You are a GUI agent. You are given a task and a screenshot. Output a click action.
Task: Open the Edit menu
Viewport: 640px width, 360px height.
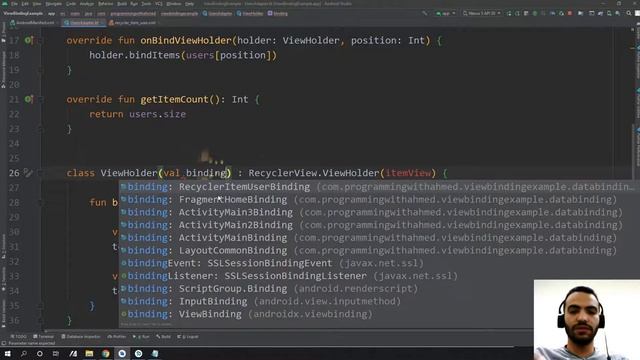coord(25,4)
